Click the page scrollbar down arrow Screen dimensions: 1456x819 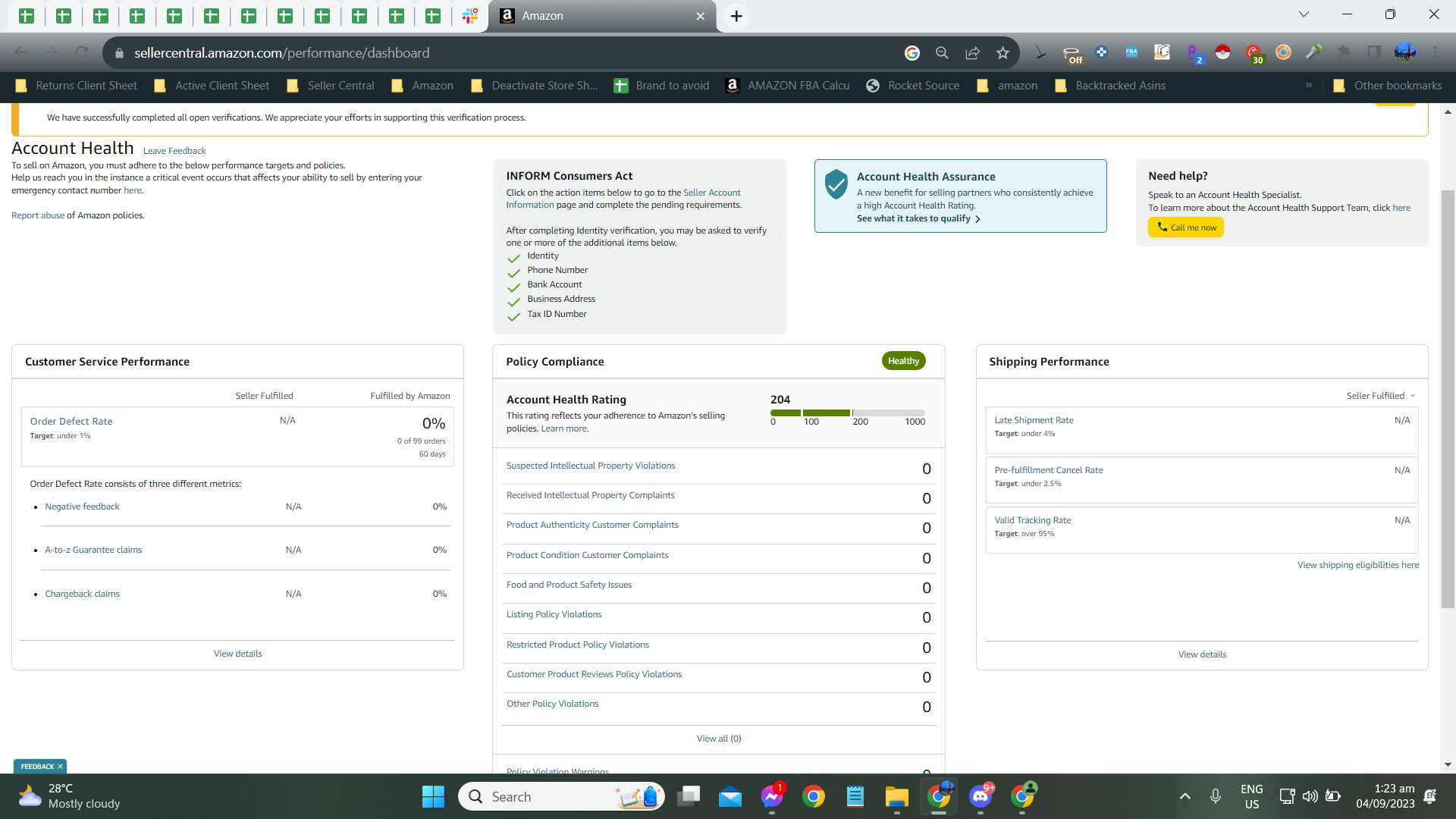(x=1448, y=765)
